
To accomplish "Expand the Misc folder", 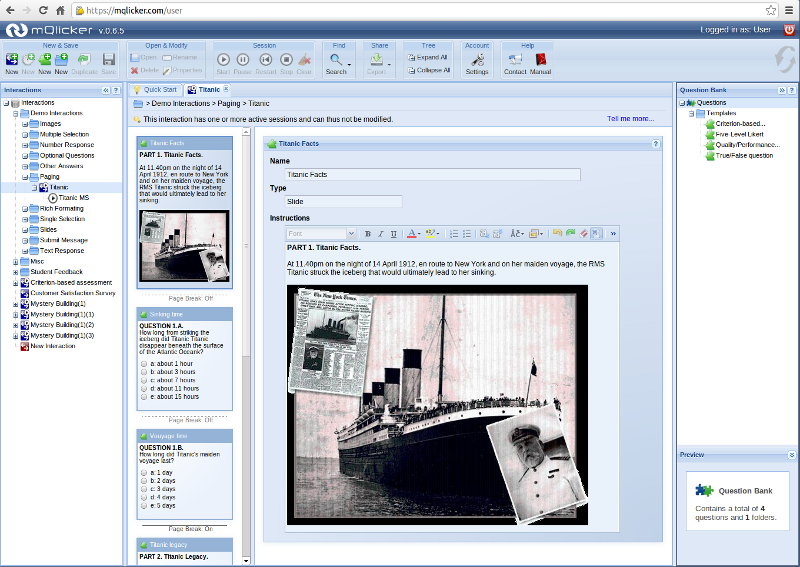I will click(x=15, y=262).
